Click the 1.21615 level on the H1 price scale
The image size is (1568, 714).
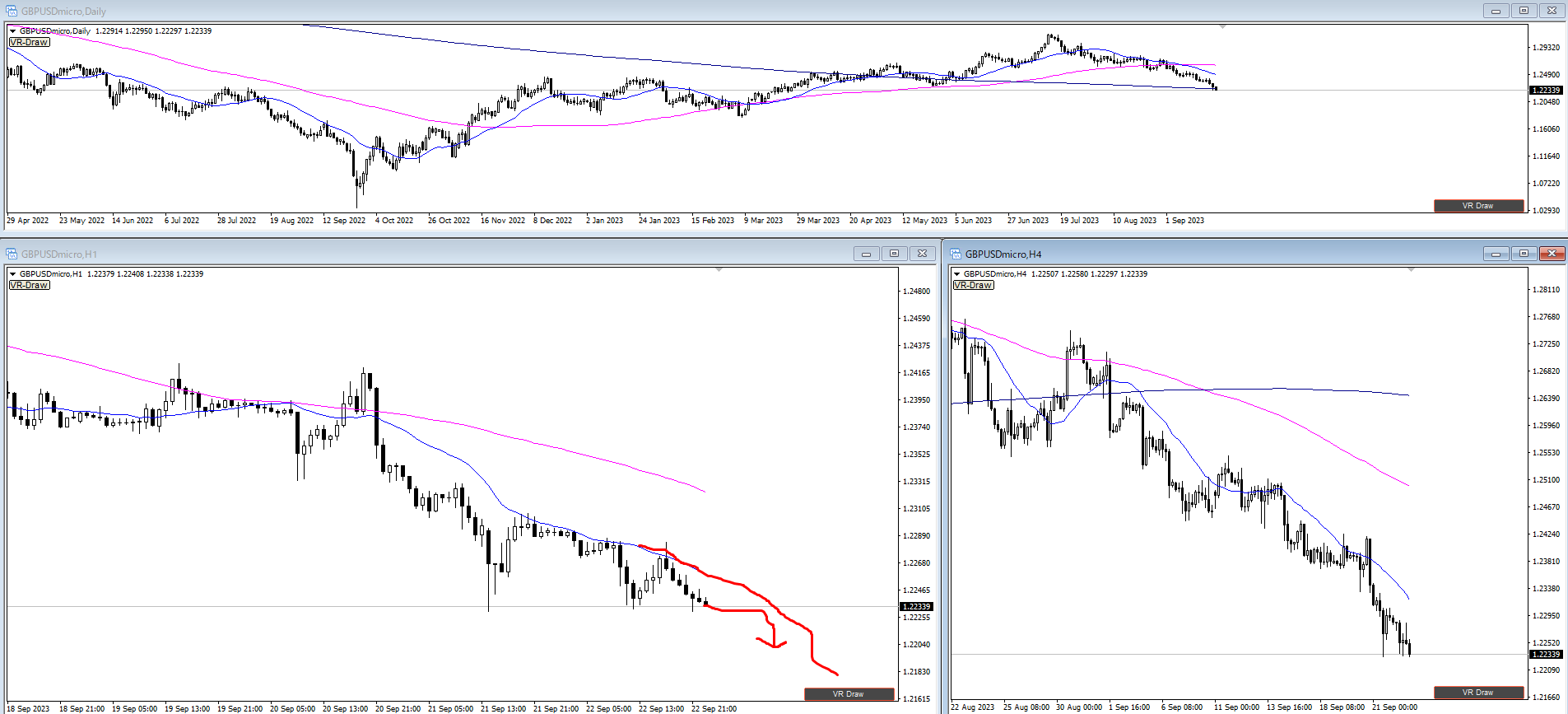[x=916, y=699]
